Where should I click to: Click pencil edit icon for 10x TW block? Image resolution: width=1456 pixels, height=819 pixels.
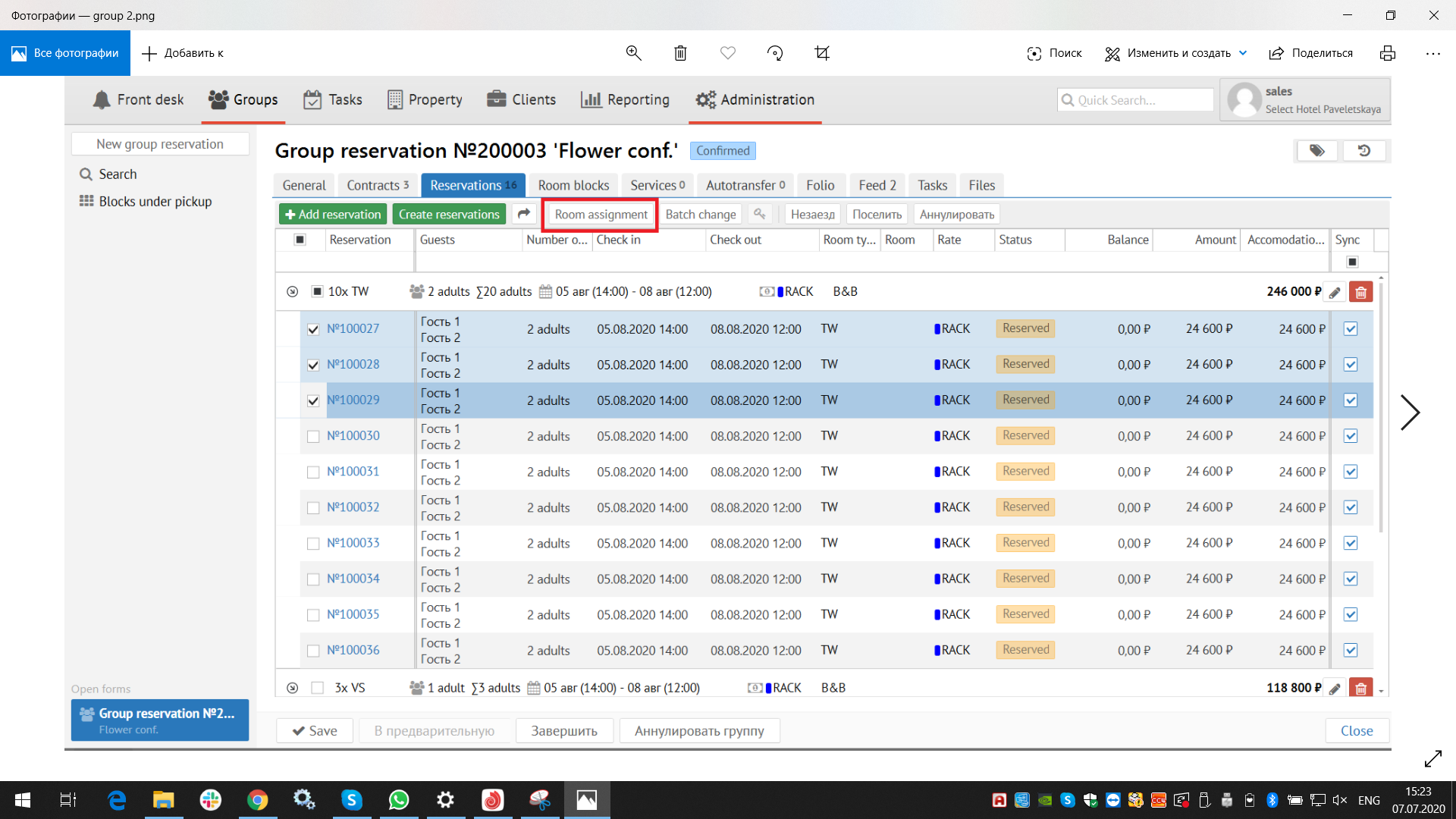[1335, 292]
